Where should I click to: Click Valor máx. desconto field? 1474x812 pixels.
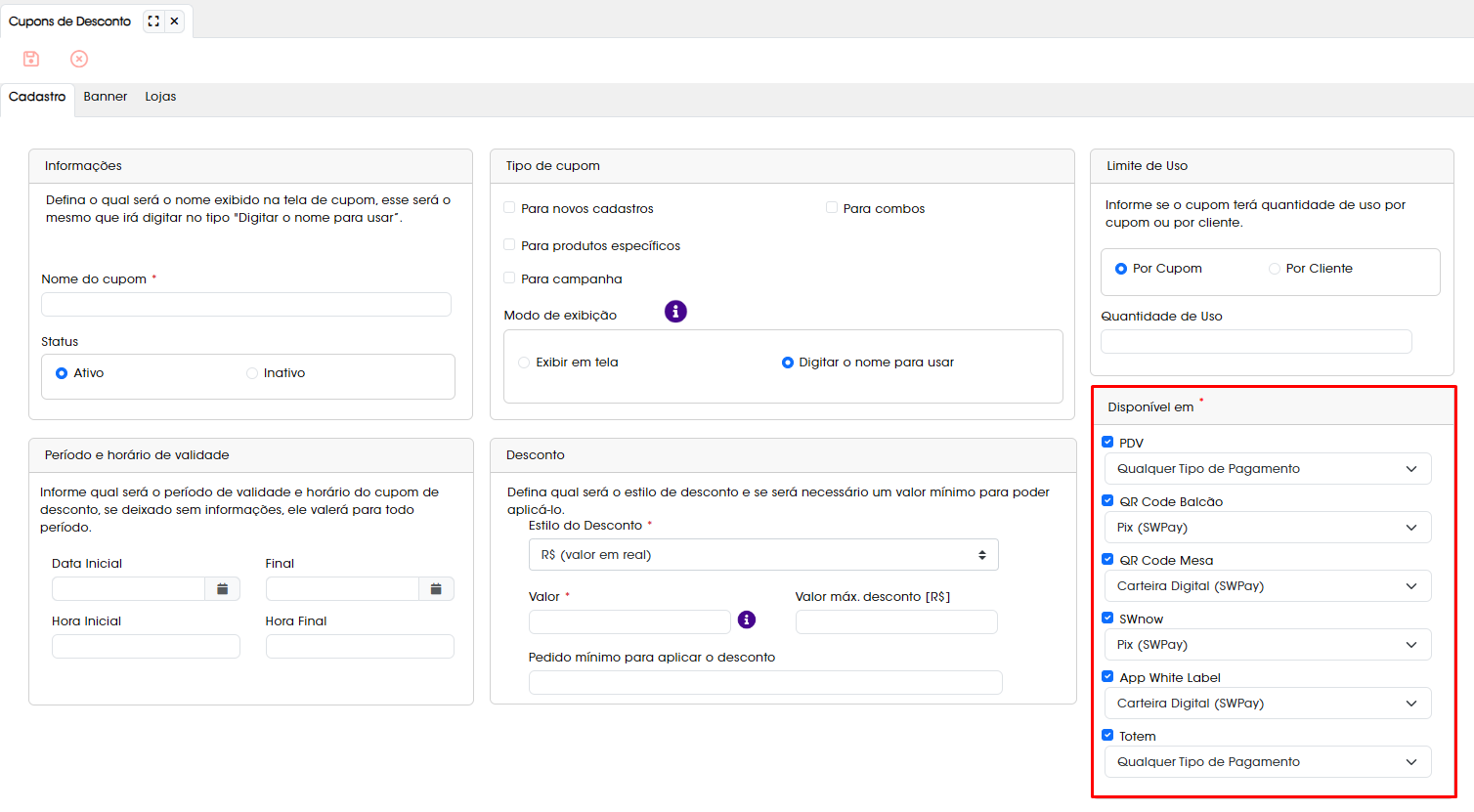[x=896, y=621]
